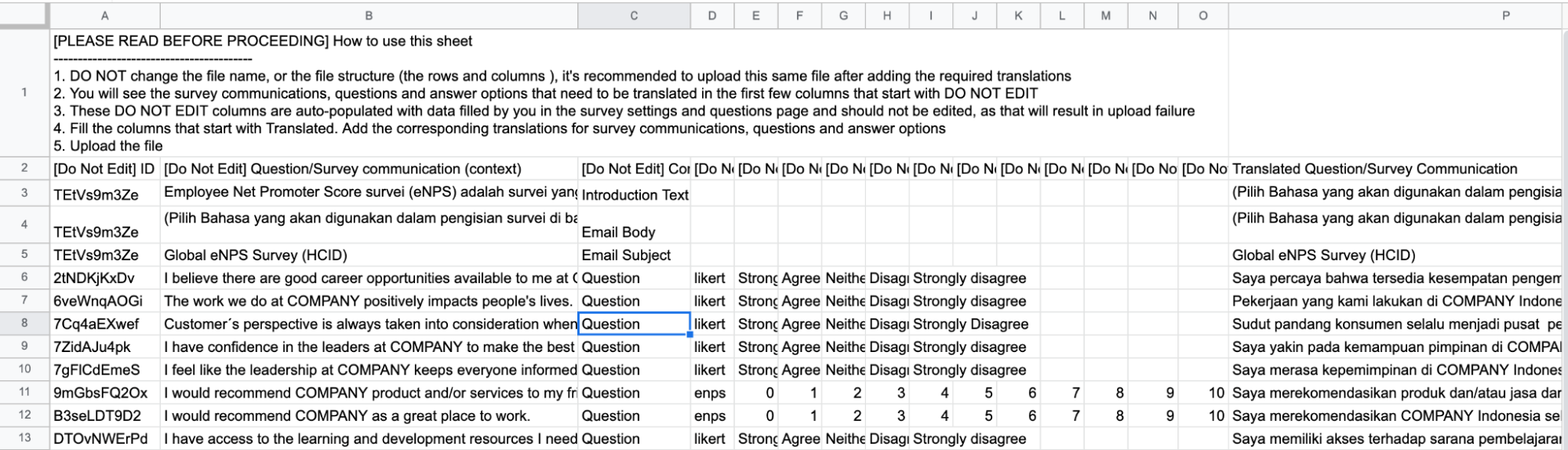Click ID cell 'B3seLDT9D2'
Screen dimensions: 1568x450
pos(105,416)
